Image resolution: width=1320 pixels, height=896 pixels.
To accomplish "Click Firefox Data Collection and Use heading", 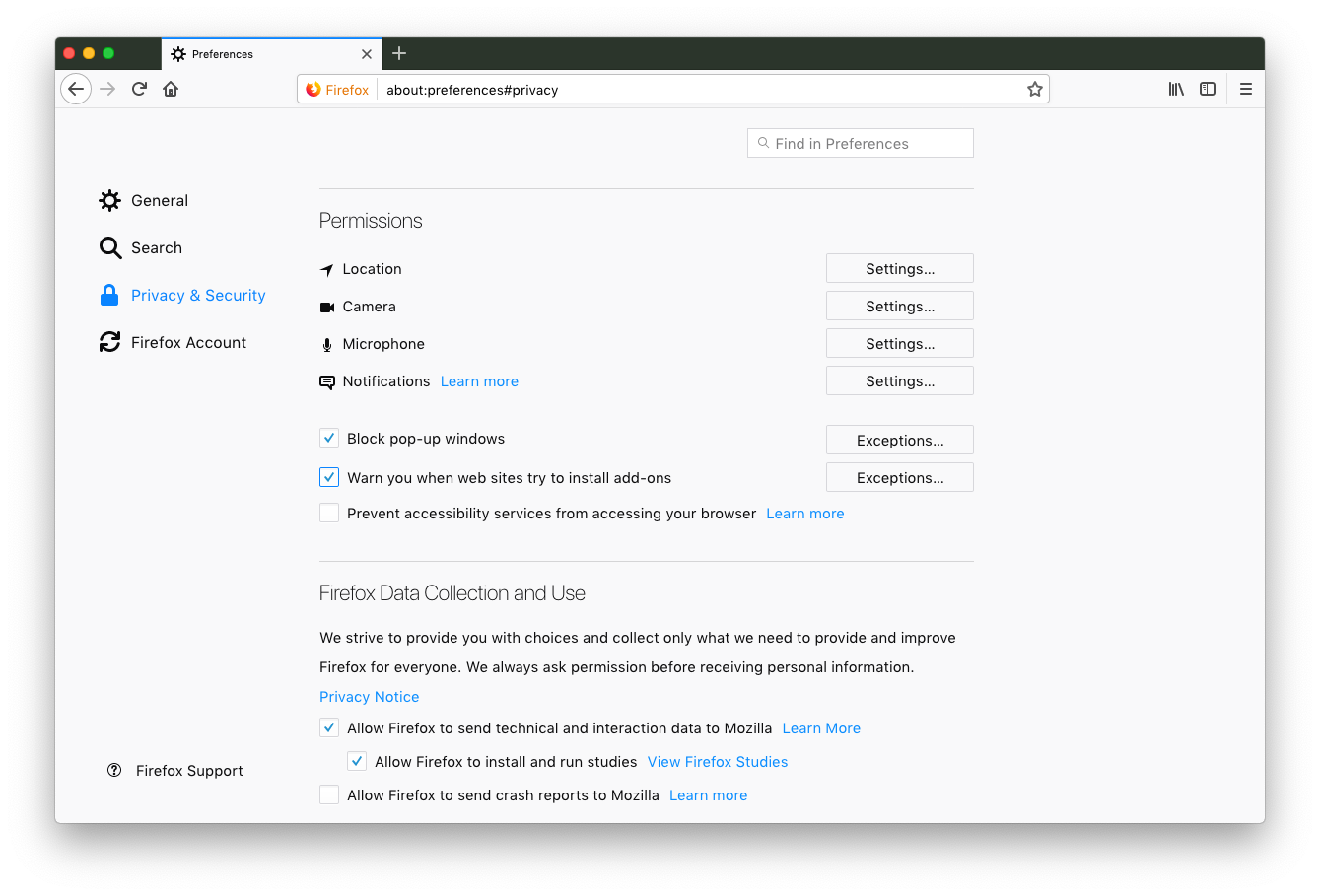I will pyautogui.click(x=452, y=593).
